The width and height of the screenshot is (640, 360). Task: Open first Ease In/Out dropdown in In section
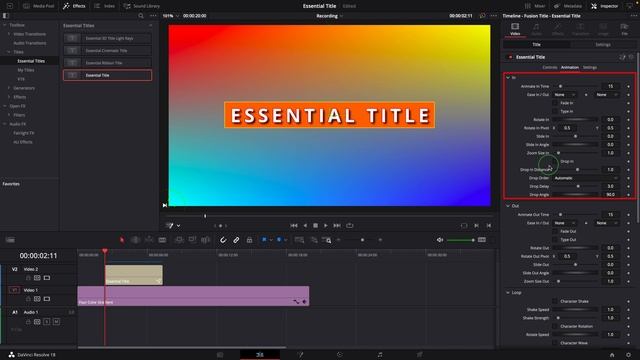click(564, 95)
